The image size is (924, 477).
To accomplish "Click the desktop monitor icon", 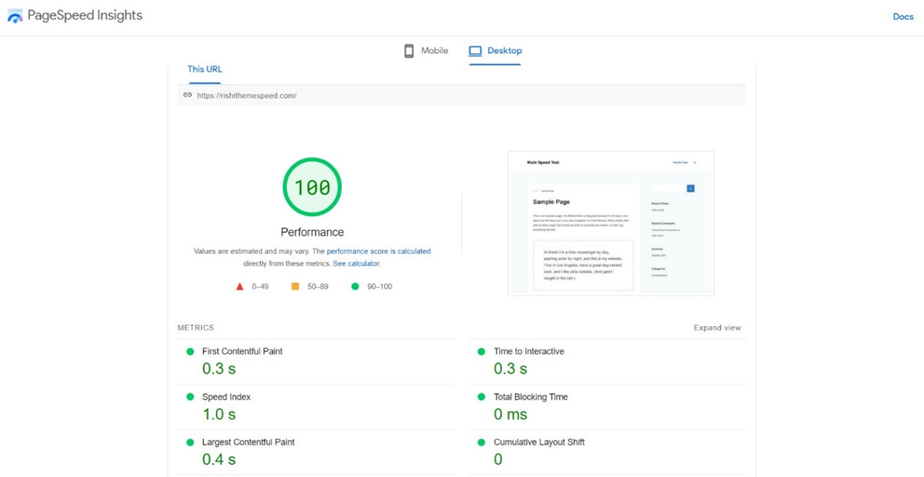I will pyautogui.click(x=476, y=51).
